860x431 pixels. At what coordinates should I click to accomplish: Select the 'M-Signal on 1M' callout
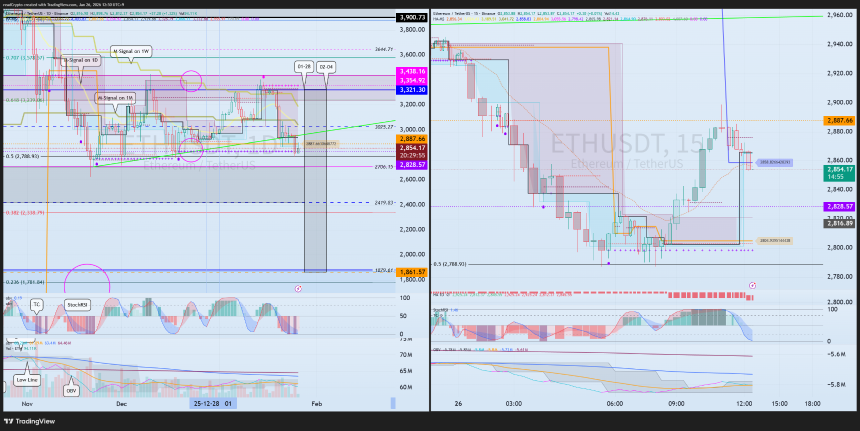point(115,98)
